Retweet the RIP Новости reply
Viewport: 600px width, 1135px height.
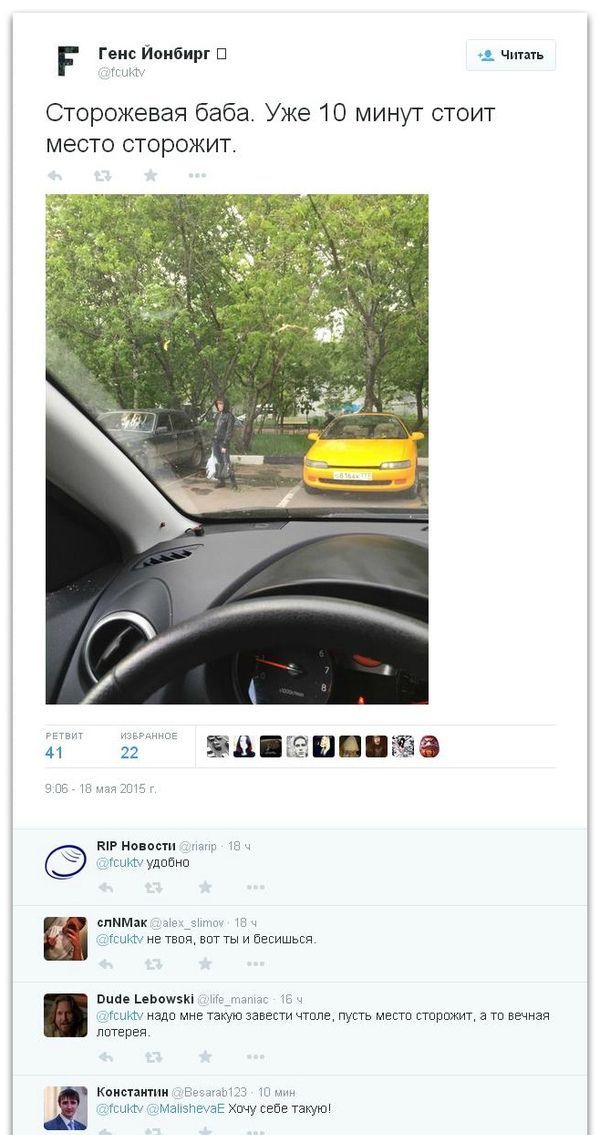click(x=153, y=887)
